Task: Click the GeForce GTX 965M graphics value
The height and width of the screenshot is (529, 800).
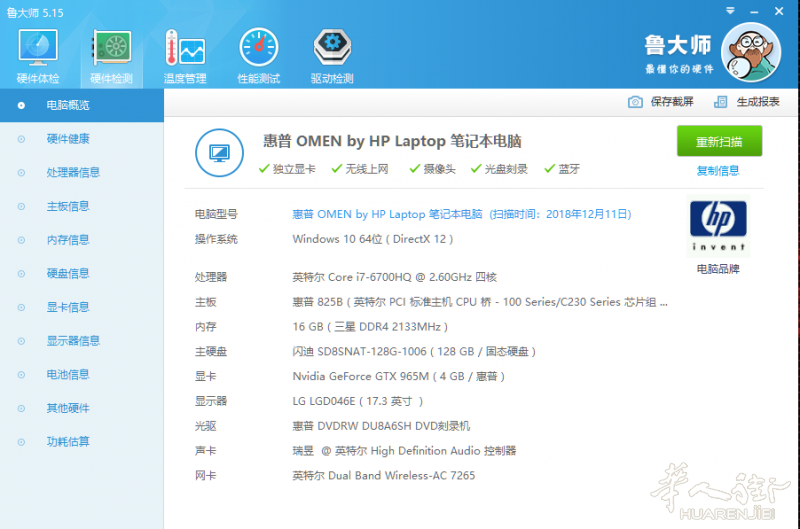Action: 398,376
